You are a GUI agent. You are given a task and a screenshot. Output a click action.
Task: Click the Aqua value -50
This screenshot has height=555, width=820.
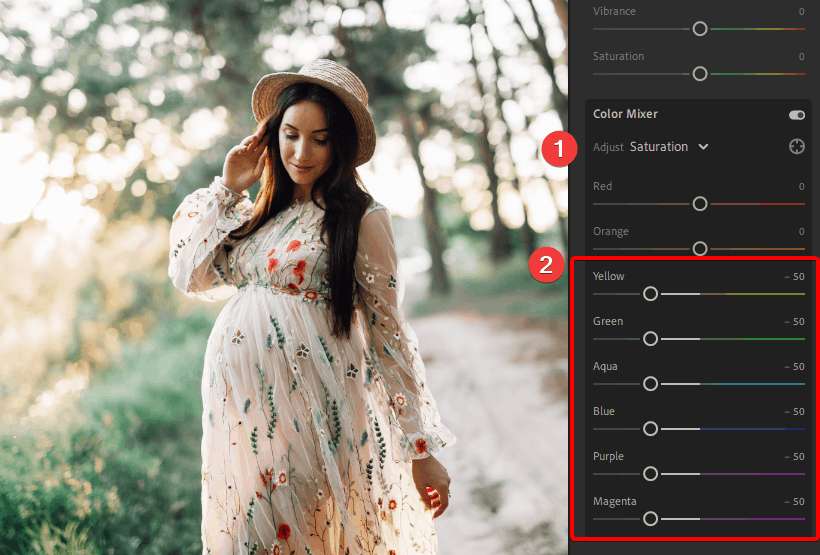(x=794, y=367)
